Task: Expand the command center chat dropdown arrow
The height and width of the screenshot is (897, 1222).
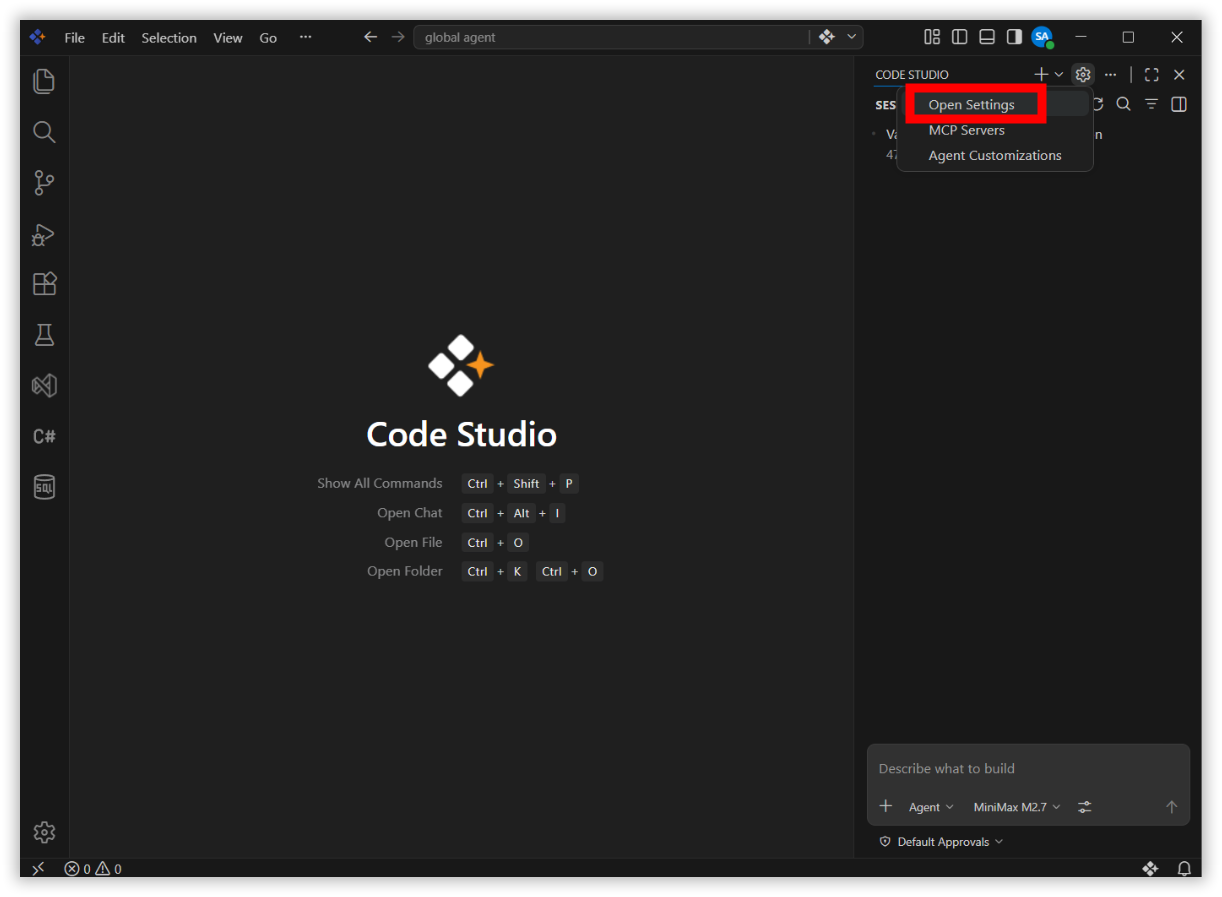Action: [x=852, y=37]
